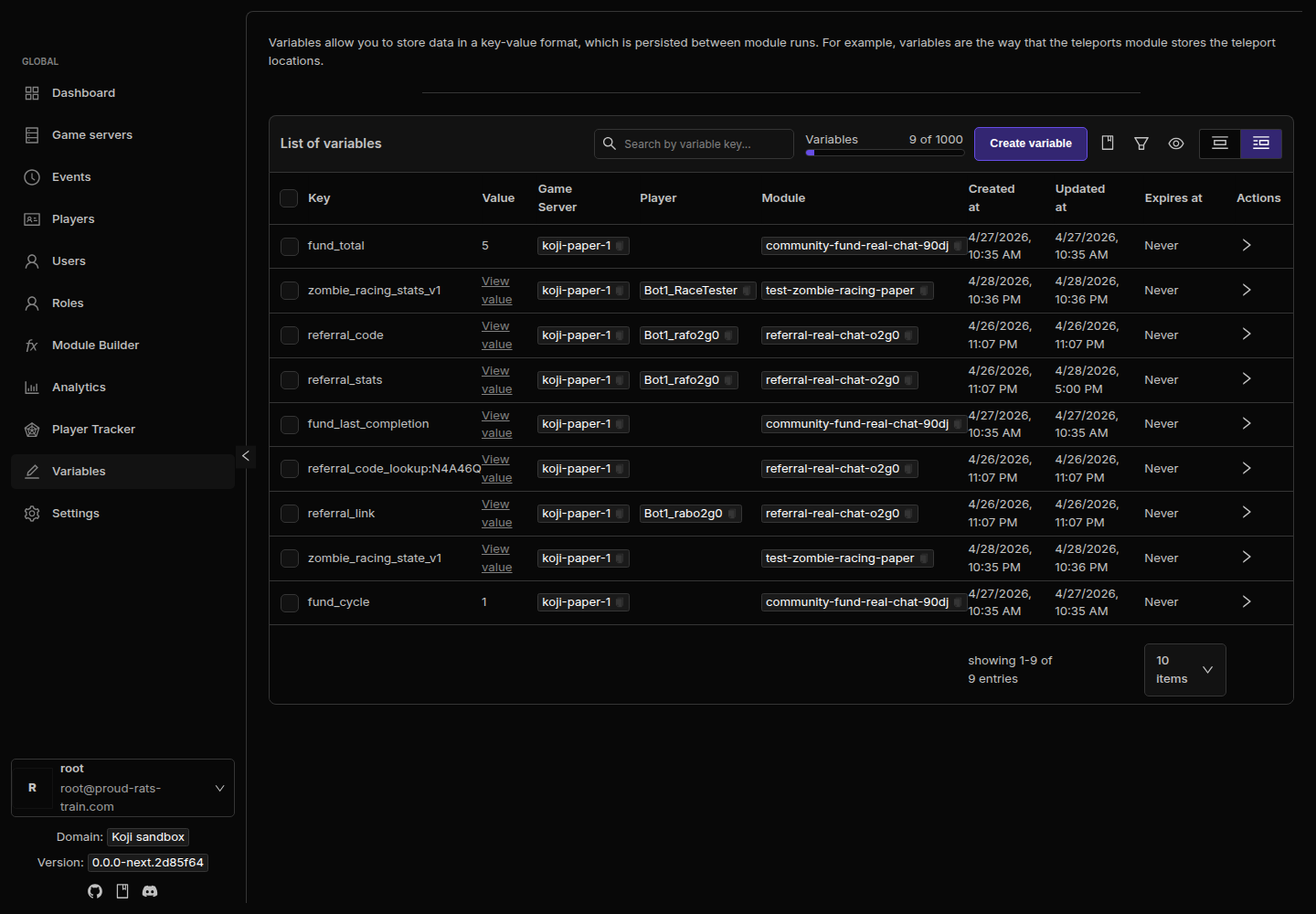
Task: Switch to relaxed row density view
Action: [1219, 143]
